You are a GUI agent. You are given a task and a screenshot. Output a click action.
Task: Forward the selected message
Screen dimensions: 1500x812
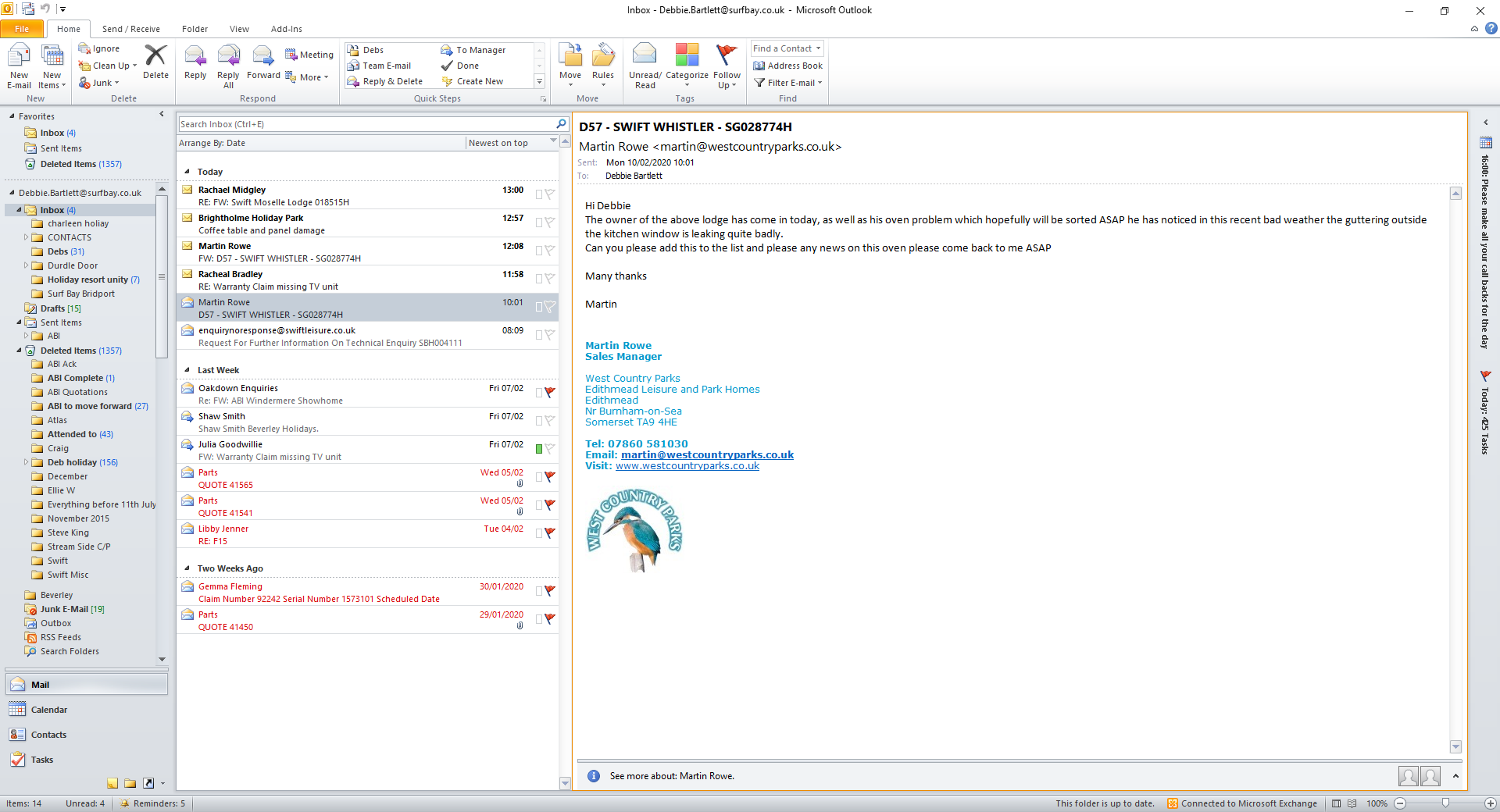263,62
